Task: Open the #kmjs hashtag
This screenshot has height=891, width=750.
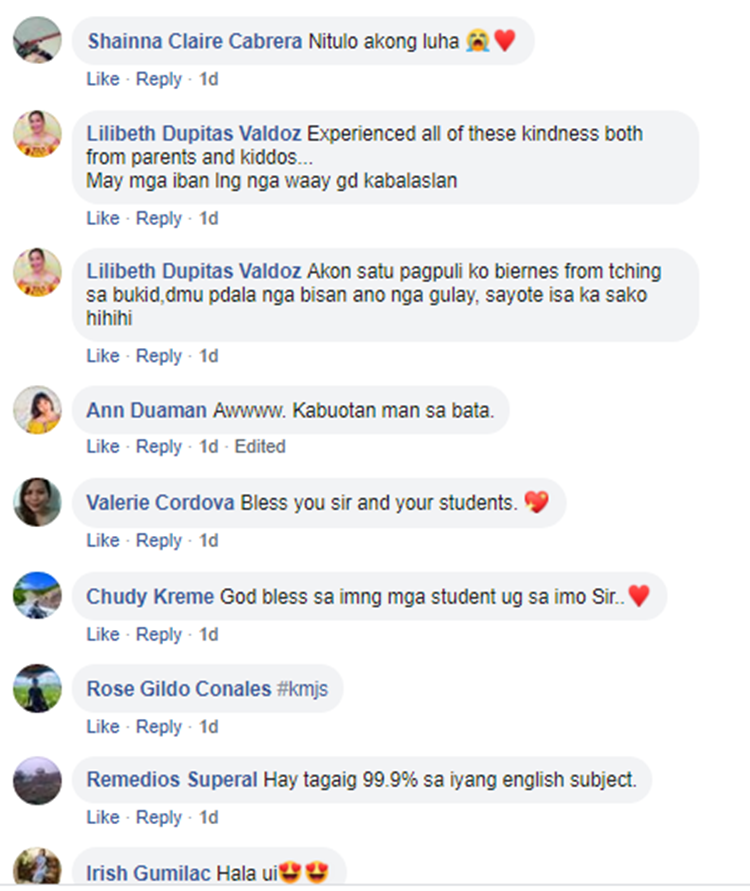Action: [304, 689]
